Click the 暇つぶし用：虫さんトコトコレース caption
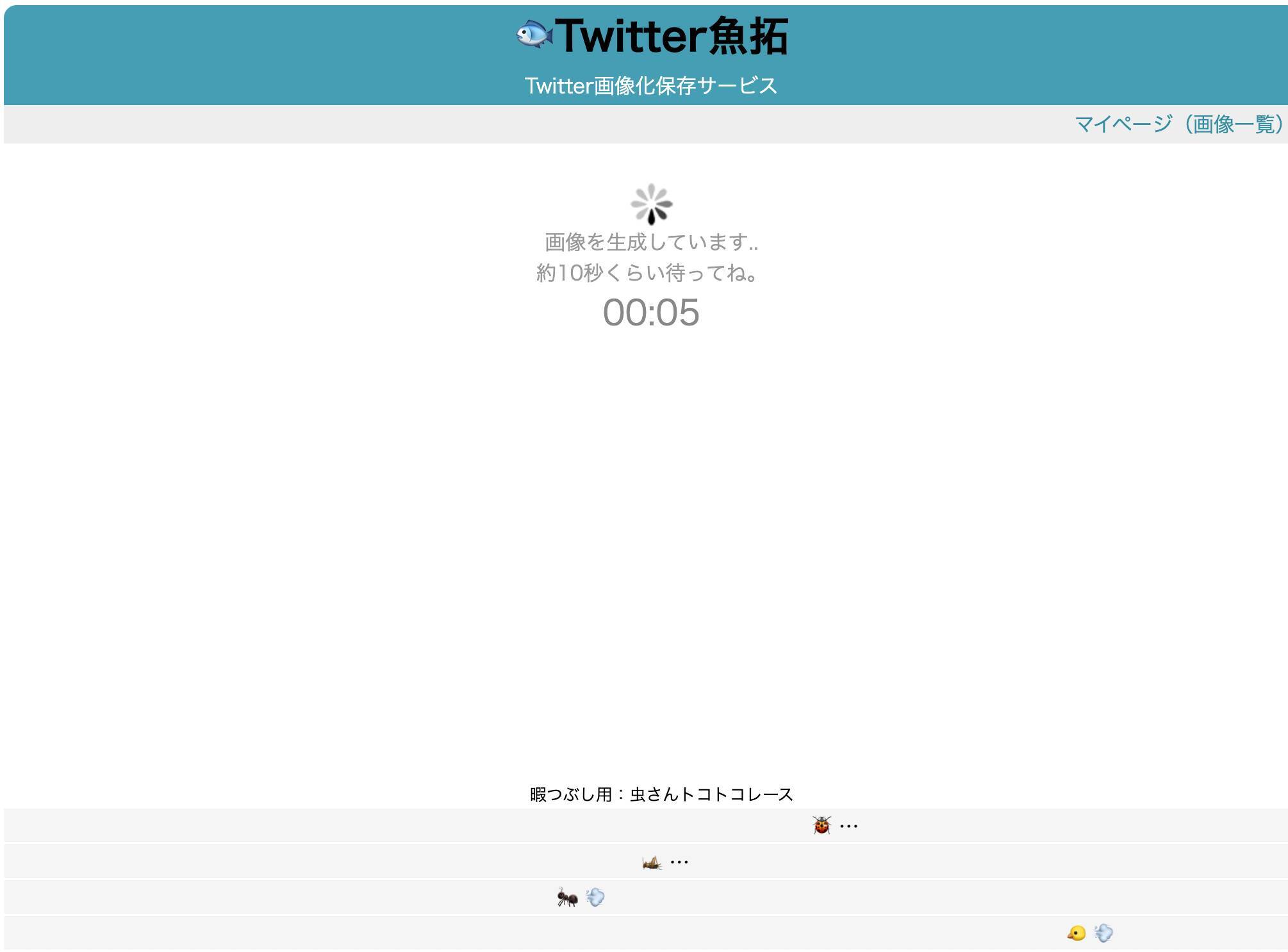The image size is (1288, 952). click(x=661, y=794)
